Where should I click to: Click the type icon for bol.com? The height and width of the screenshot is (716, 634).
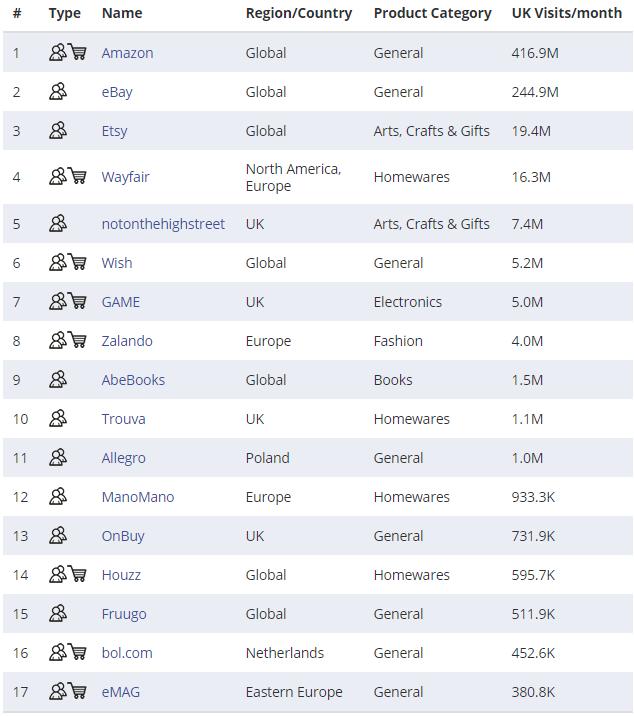coord(67,653)
